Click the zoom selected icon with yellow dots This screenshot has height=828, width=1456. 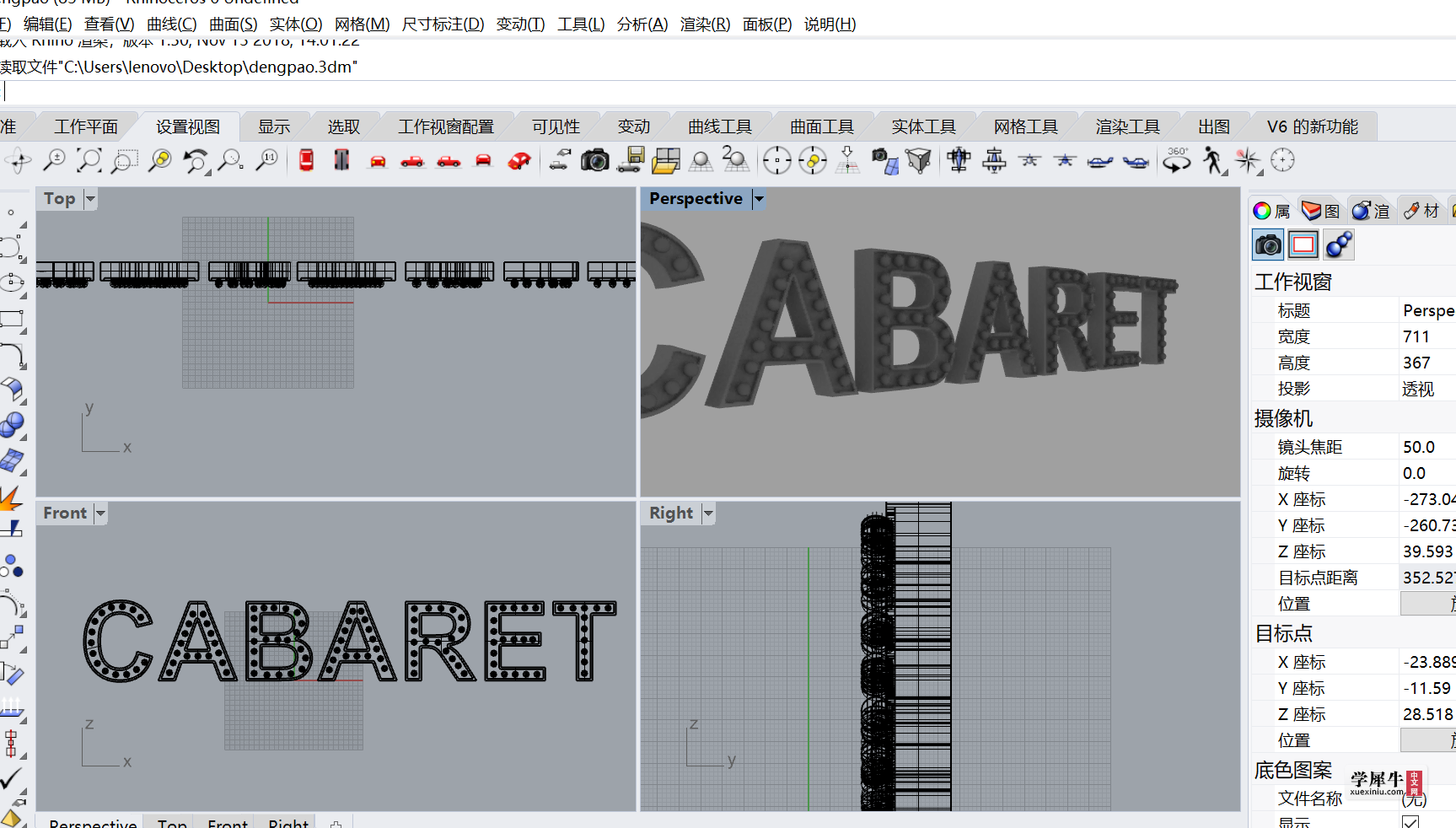(x=160, y=160)
